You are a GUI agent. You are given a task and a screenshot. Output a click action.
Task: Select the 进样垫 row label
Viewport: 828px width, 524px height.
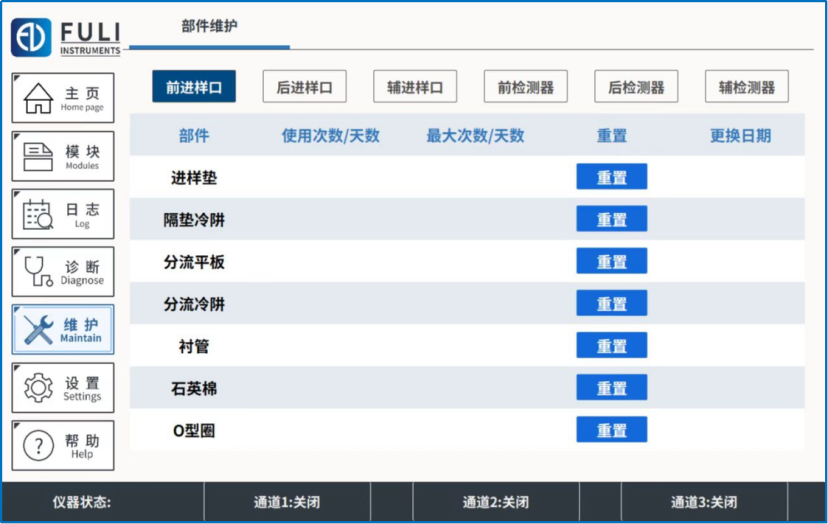(194, 177)
